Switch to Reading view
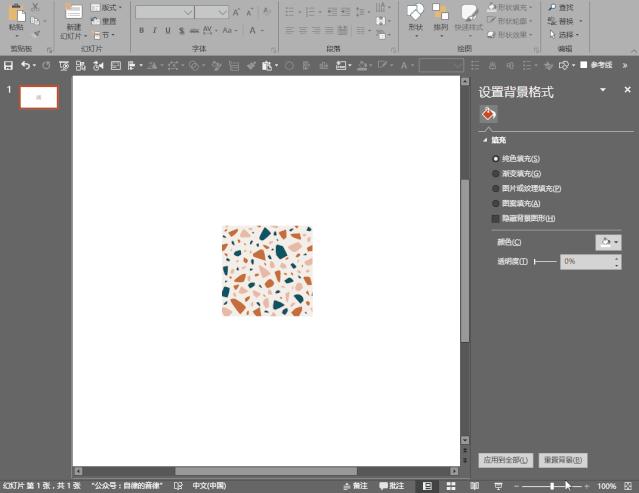 point(474,486)
